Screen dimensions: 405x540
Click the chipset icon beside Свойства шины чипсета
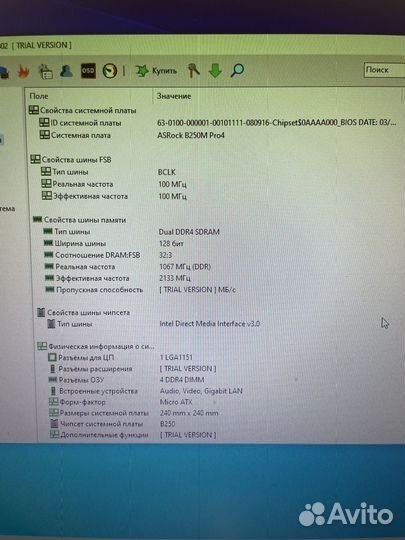(41, 312)
